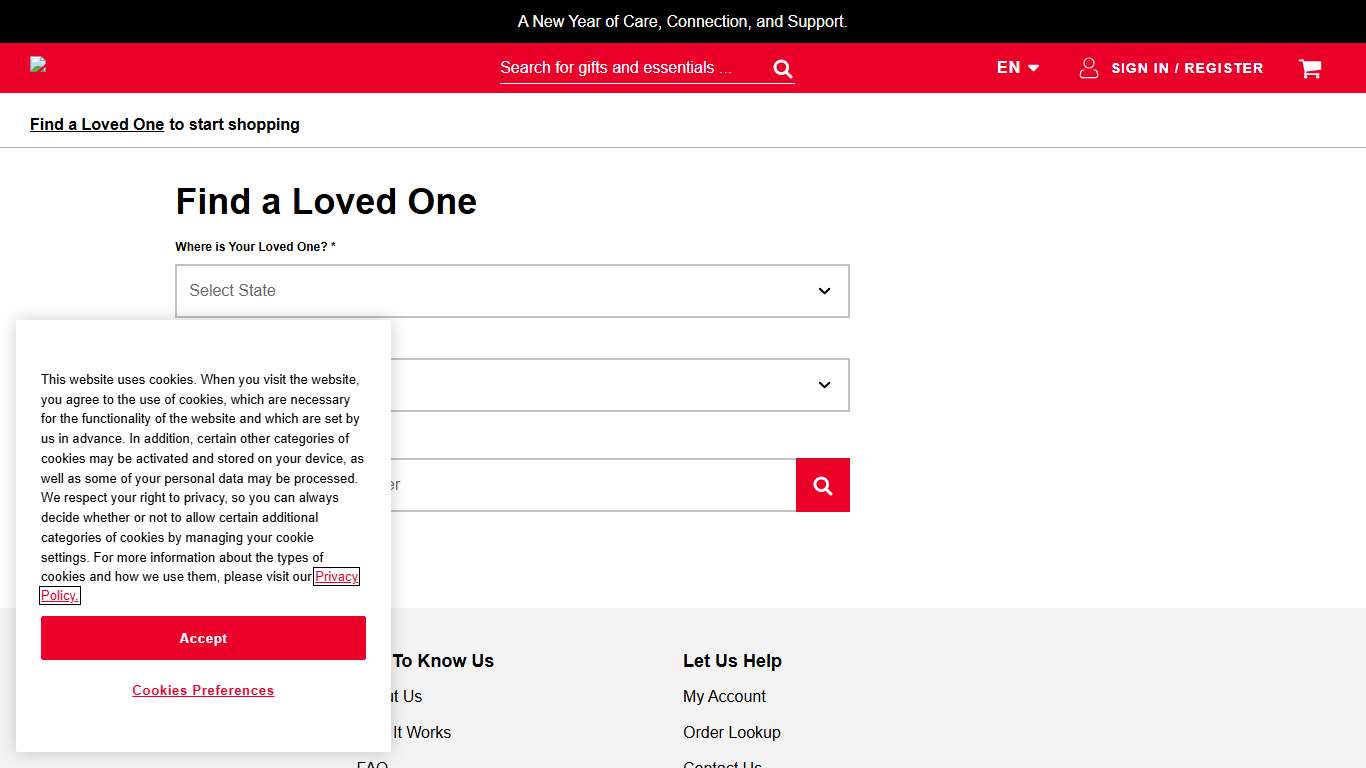Go to My Account in footer
This screenshot has height=768, width=1366.
point(724,697)
